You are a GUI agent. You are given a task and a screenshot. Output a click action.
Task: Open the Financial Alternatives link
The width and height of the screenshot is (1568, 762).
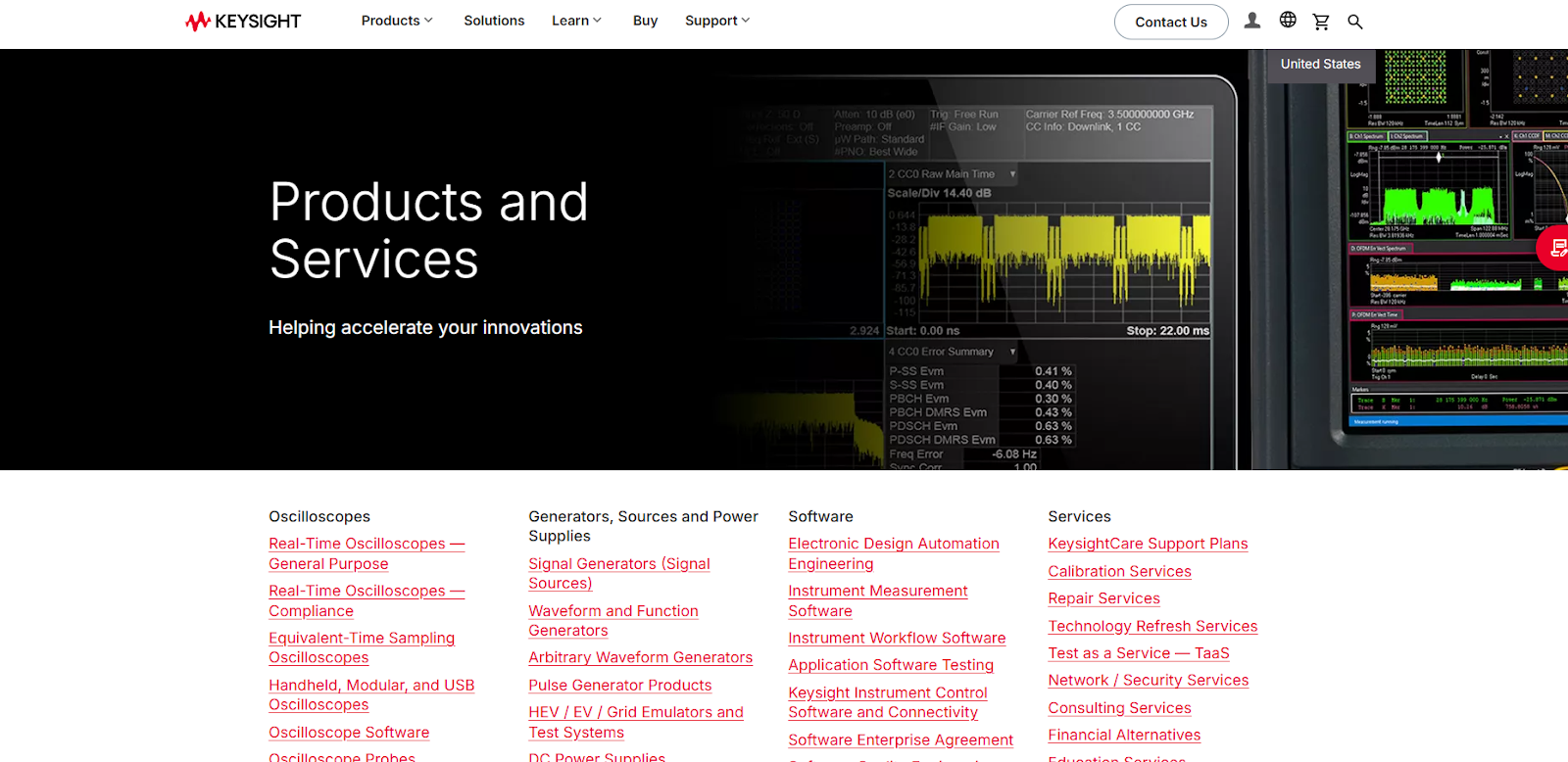[1124, 735]
